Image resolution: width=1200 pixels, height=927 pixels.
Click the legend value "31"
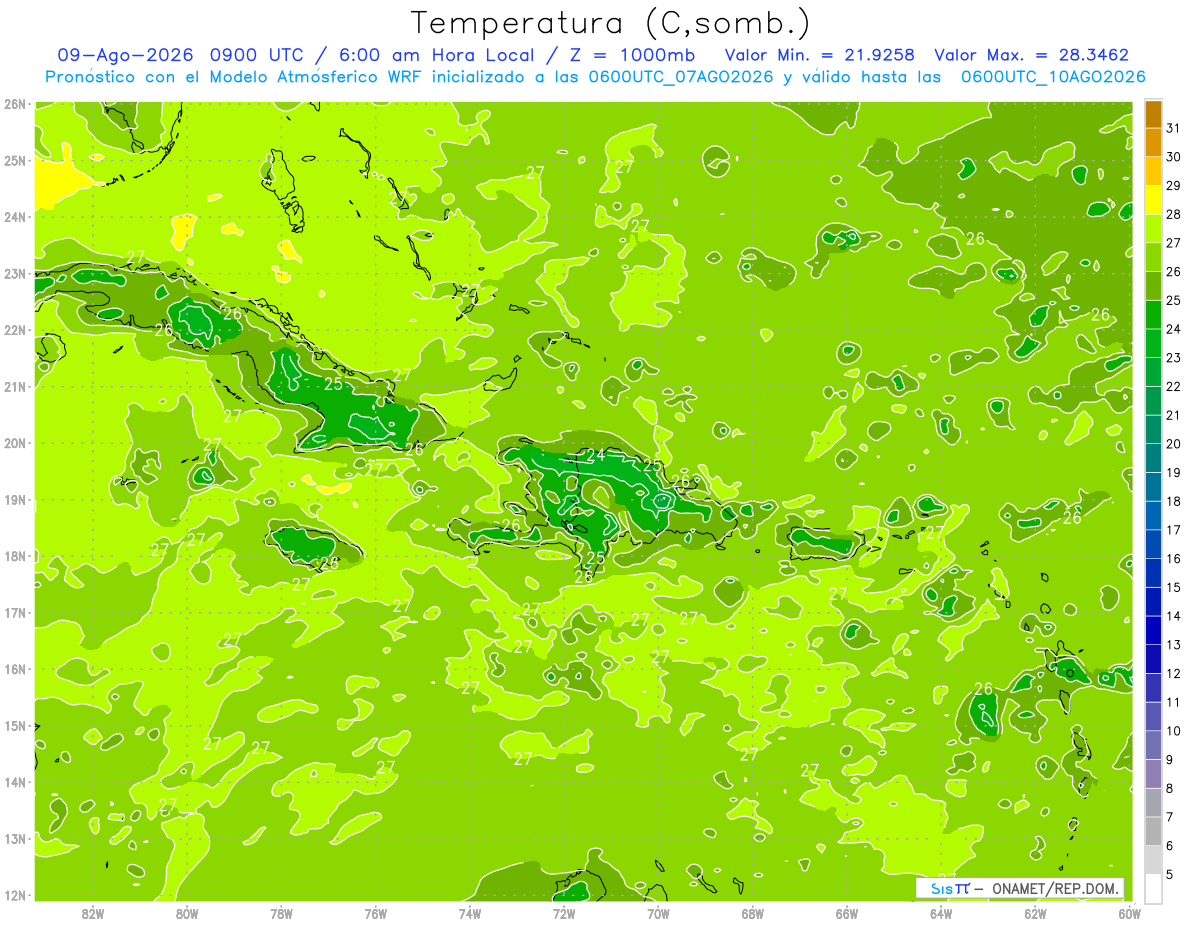click(x=1173, y=128)
